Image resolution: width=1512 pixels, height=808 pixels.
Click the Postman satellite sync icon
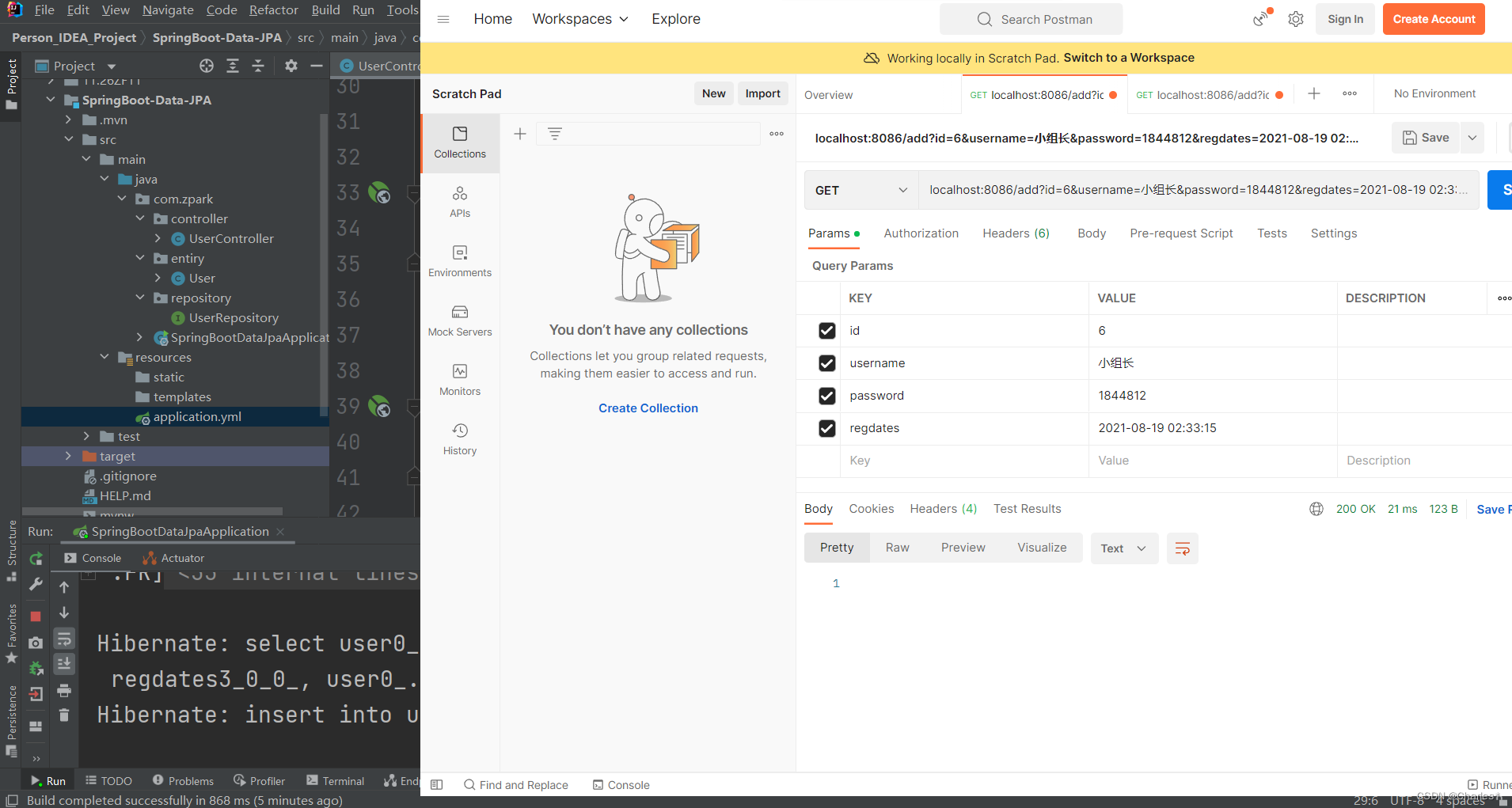(x=1260, y=18)
